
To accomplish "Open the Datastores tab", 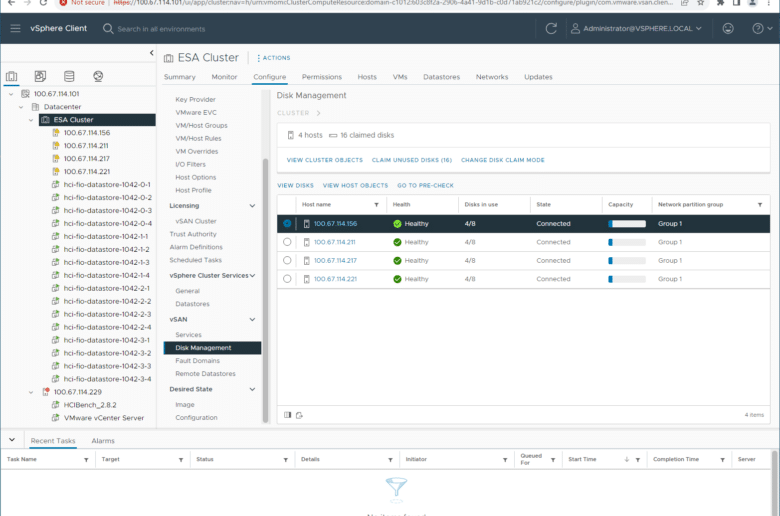I will pyautogui.click(x=441, y=77).
